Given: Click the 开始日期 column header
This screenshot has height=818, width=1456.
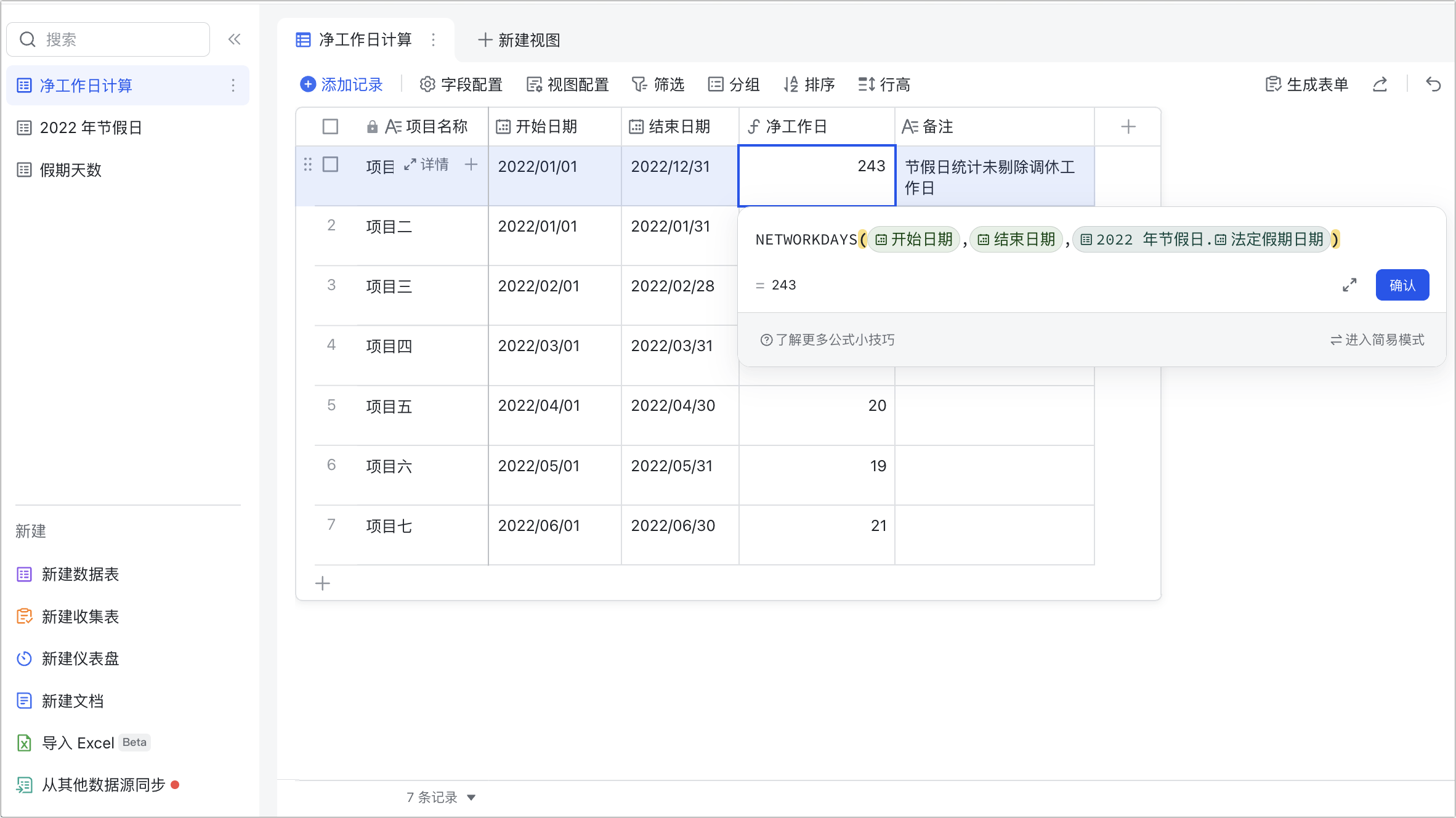Looking at the screenshot, I should pos(555,127).
